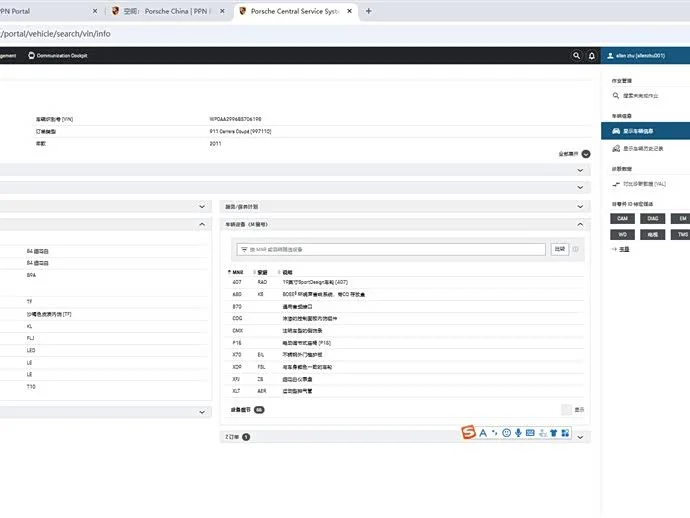Toggle the display switch beside the equipment count
The image size is (690, 518).
click(567, 410)
